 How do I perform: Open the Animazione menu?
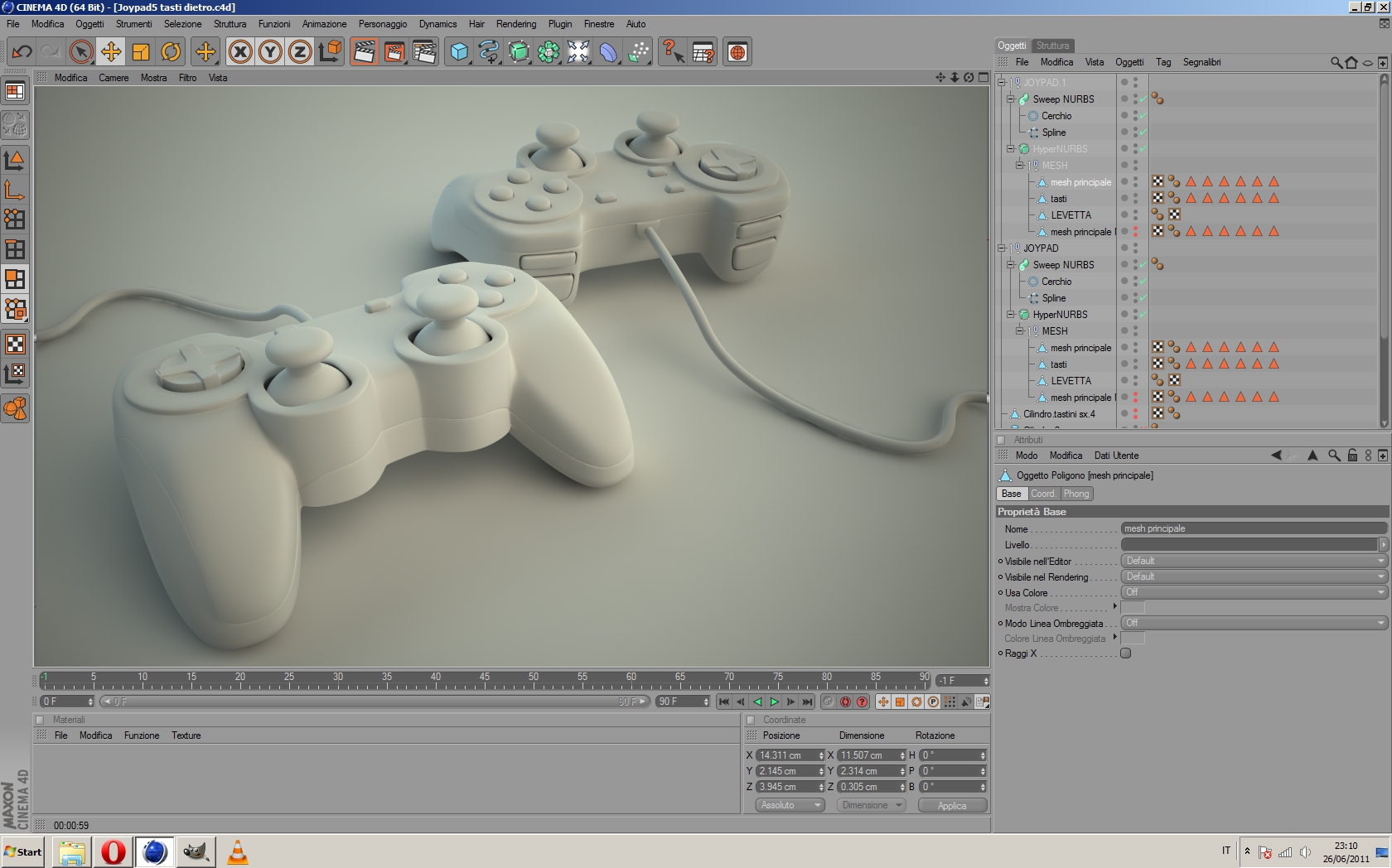click(325, 24)
